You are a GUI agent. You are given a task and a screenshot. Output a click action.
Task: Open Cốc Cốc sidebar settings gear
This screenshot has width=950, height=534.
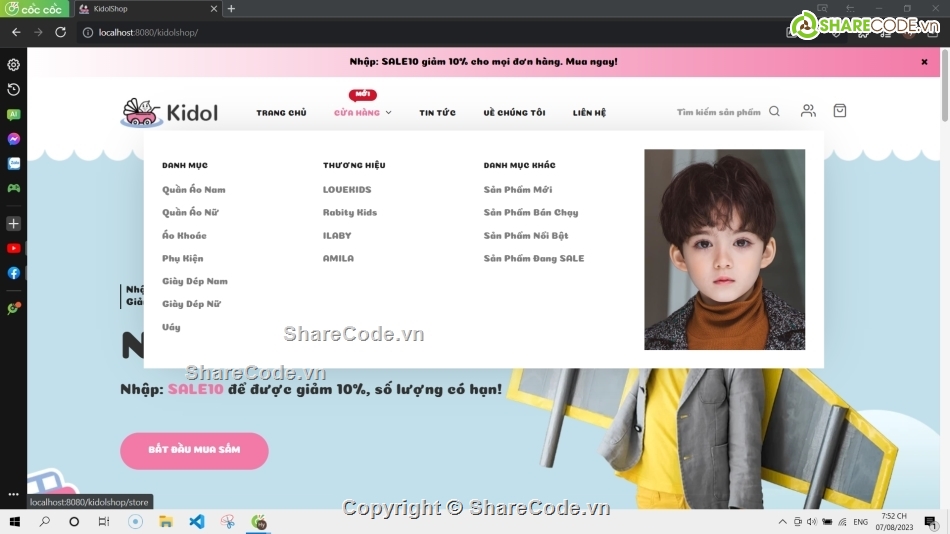[x=13, y=65]
